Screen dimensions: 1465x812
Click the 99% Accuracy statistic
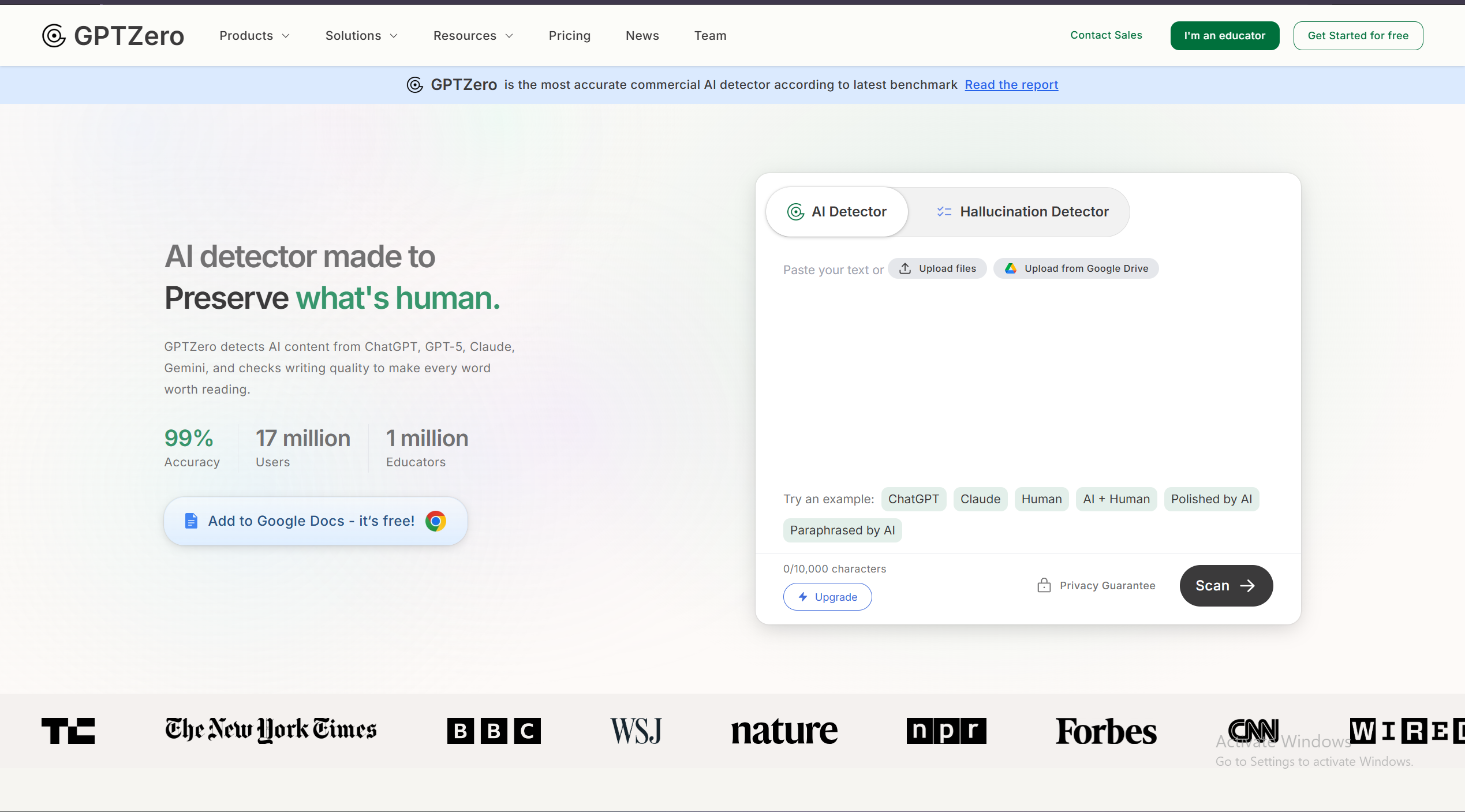192,447
